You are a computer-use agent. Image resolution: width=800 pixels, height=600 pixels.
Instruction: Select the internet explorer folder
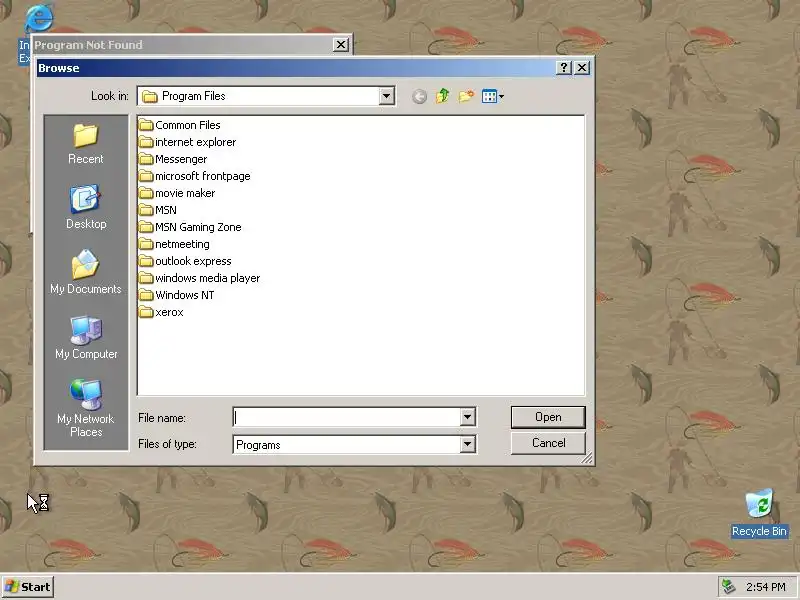click(x=187, y=142)
